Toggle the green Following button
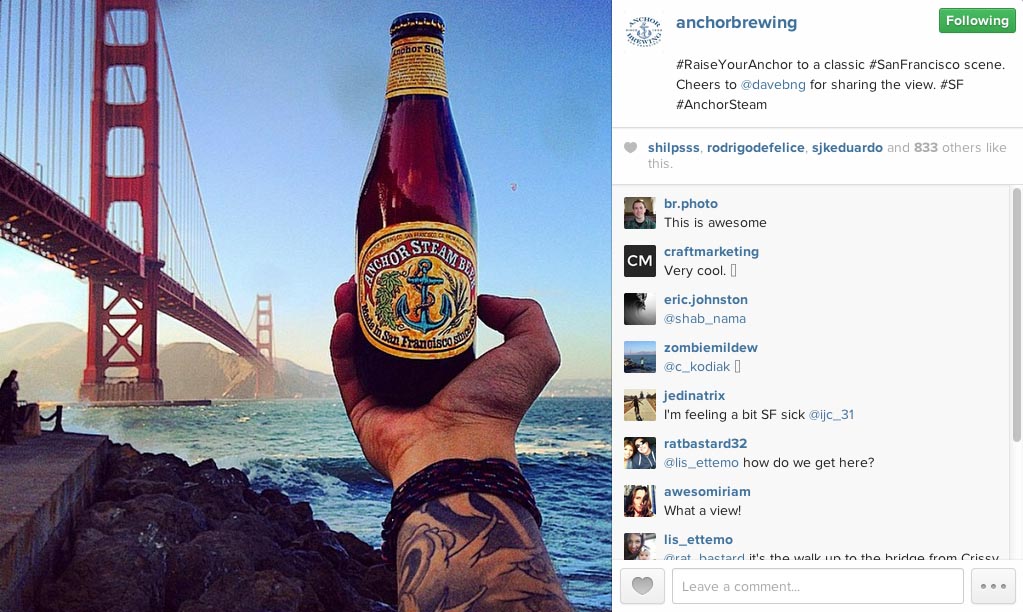The width and height of the screenshot is (1023, 612). (x=977, y=21)
